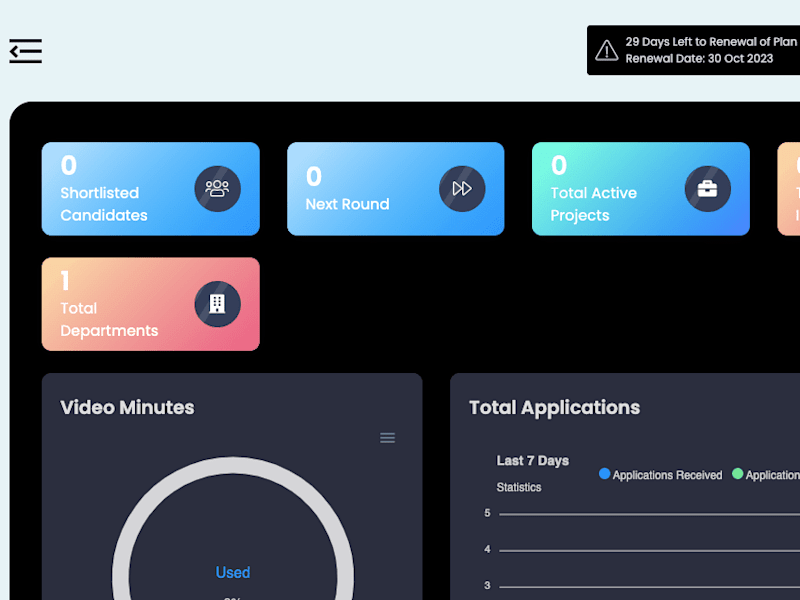The width and height of the screenshot is (800, 600).
Task: Click the renewal plan notification banner
Action: [x=693, y=50]
